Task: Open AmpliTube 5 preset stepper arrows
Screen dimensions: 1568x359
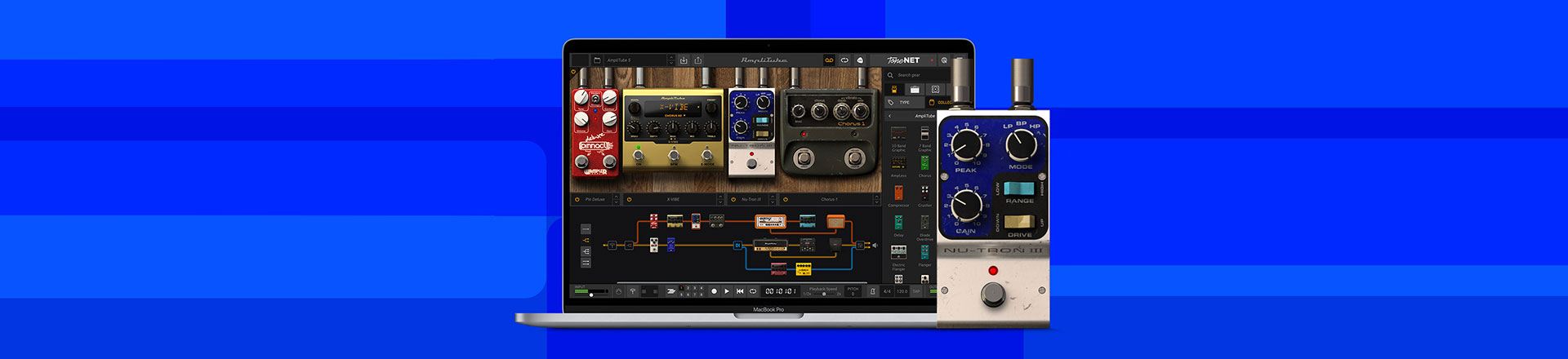Action: click(x=670, y=60)
